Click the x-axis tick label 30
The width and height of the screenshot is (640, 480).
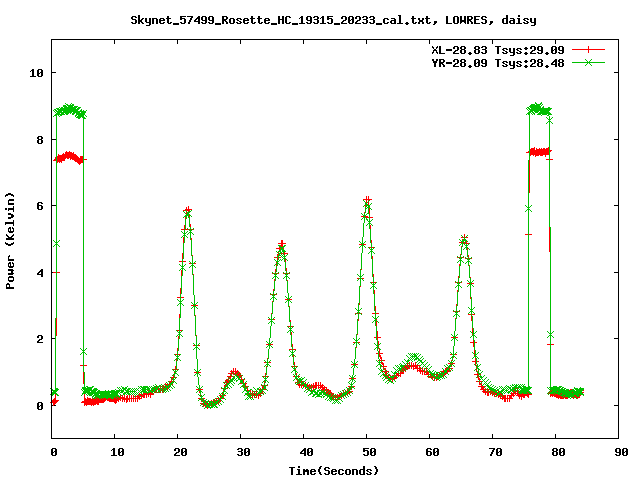243,452
